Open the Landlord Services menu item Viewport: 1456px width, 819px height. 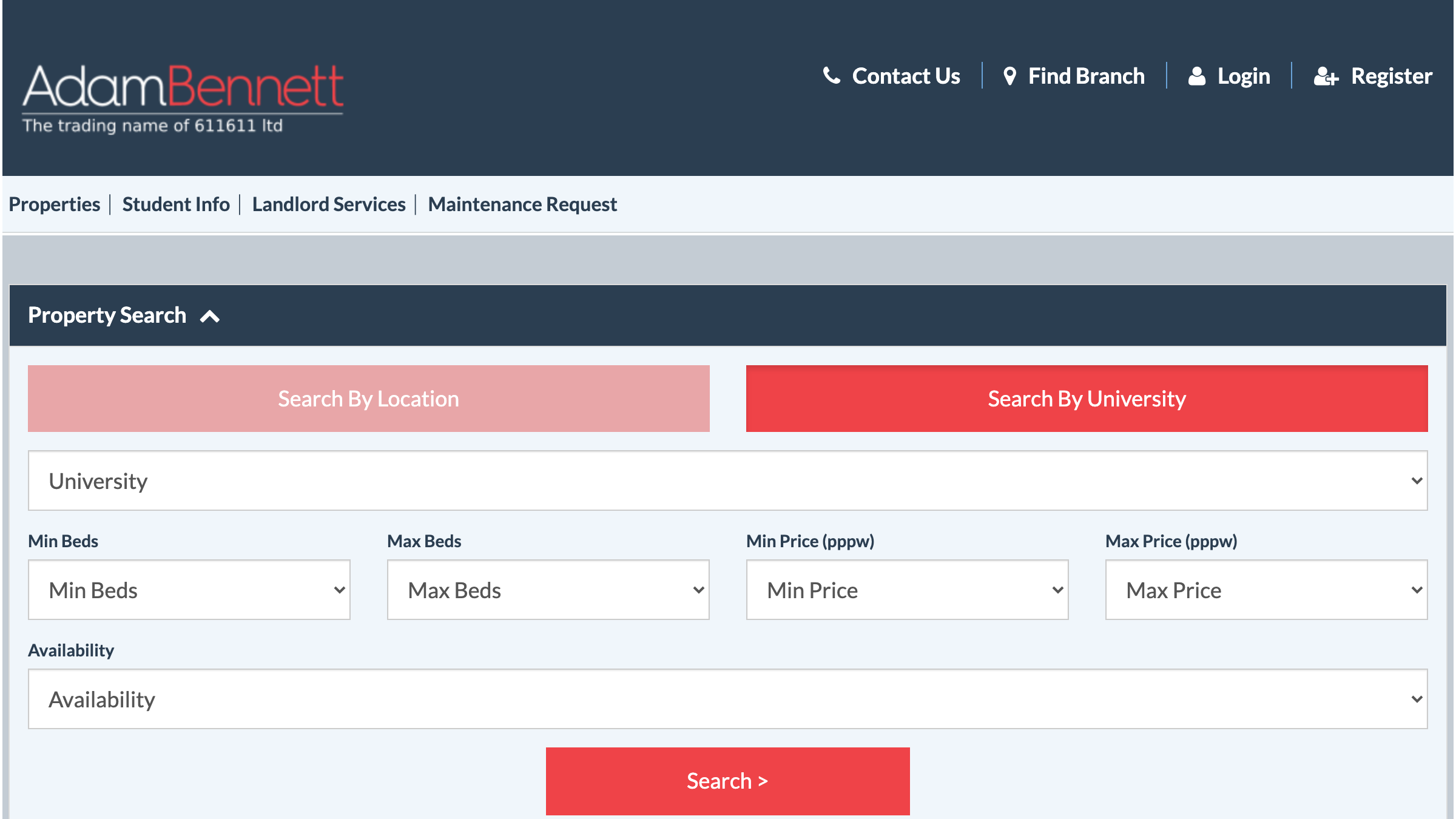click(x=329, y=204)
